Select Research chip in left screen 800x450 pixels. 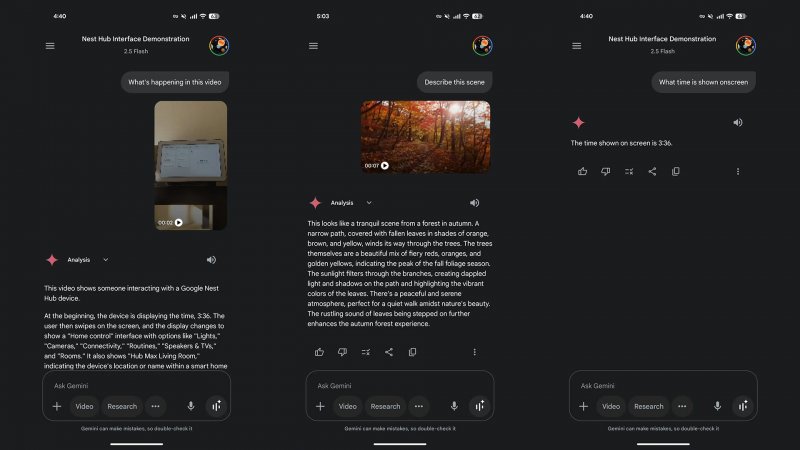click(x=122, y=407)
